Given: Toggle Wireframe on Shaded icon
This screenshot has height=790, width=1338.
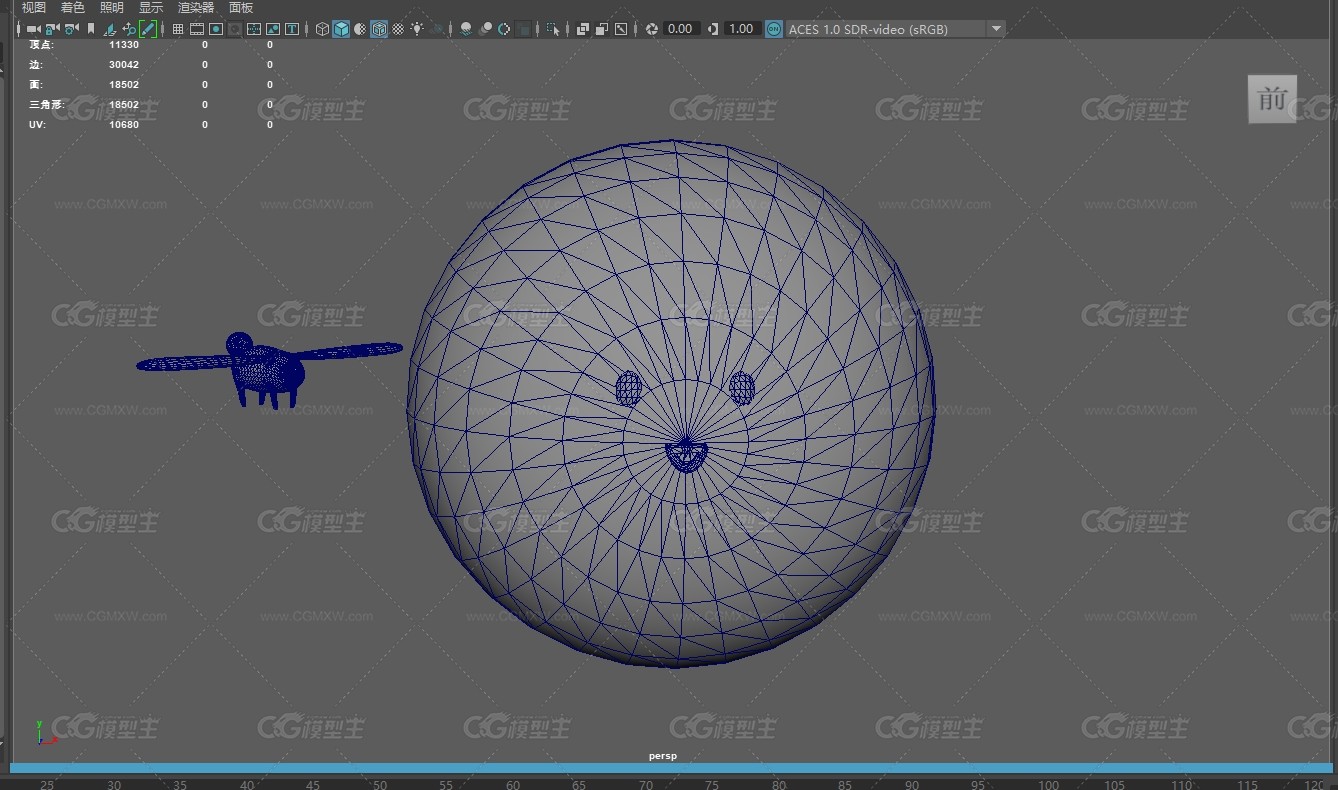Looking at the screenshot, I should [379, 29].
